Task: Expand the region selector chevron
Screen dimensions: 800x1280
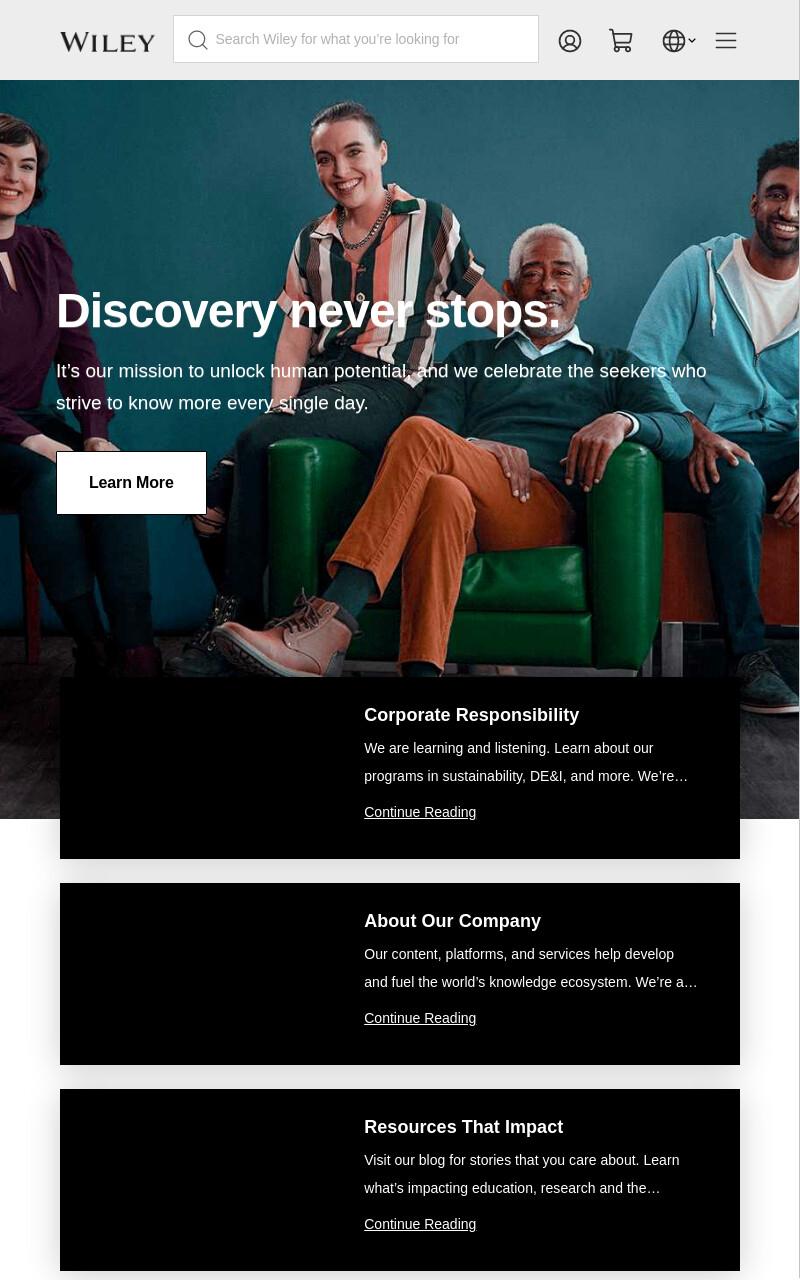Action: pos(692,41)
